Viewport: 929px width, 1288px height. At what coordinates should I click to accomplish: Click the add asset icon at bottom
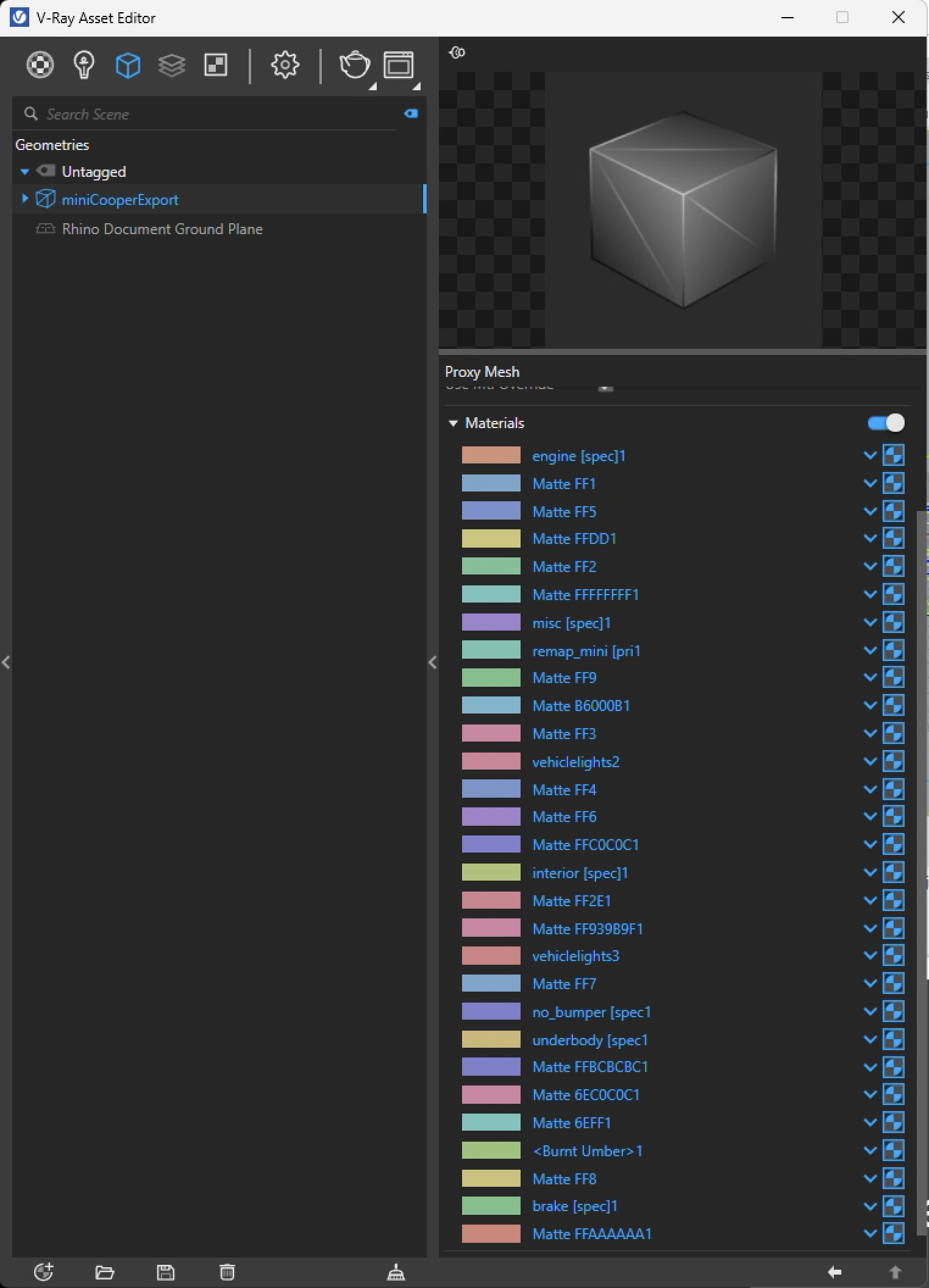click(x=44, y=1272)
